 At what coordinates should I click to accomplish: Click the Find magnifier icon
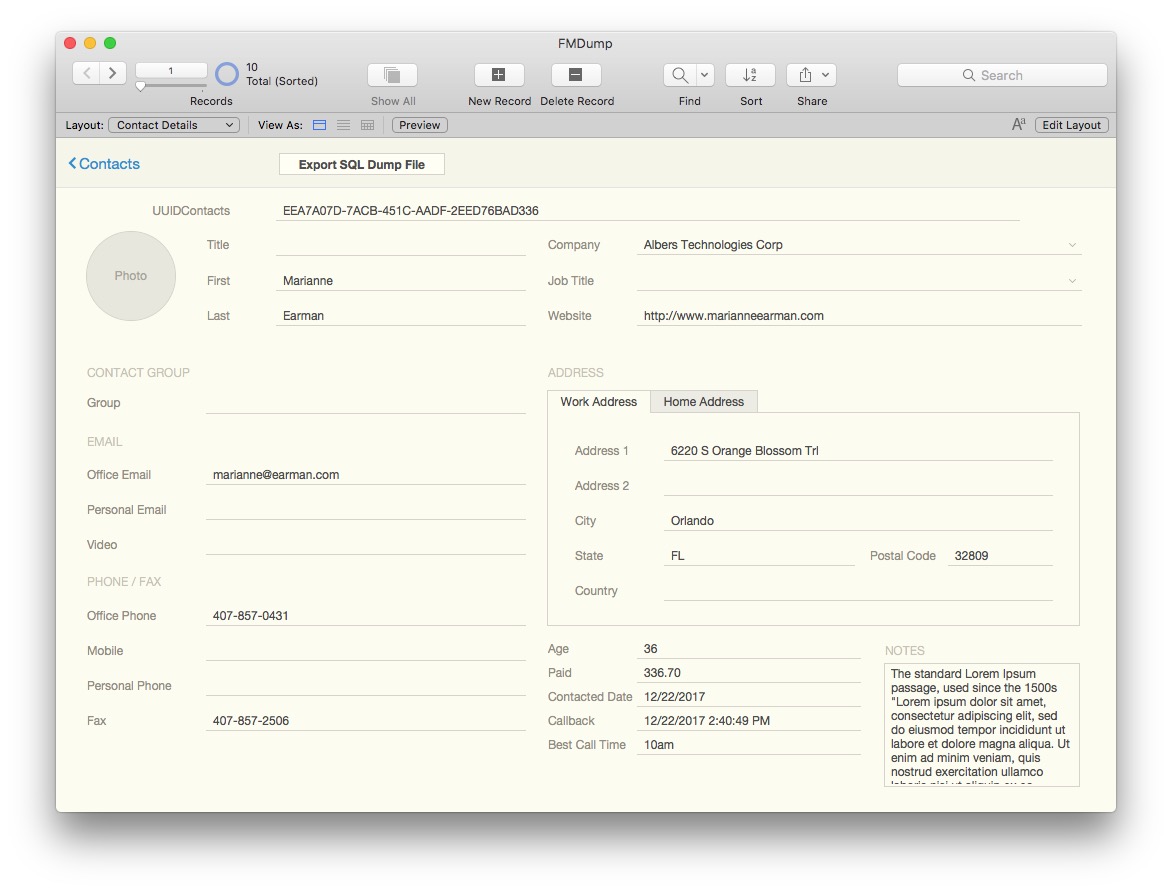click(x=680, y=75)
